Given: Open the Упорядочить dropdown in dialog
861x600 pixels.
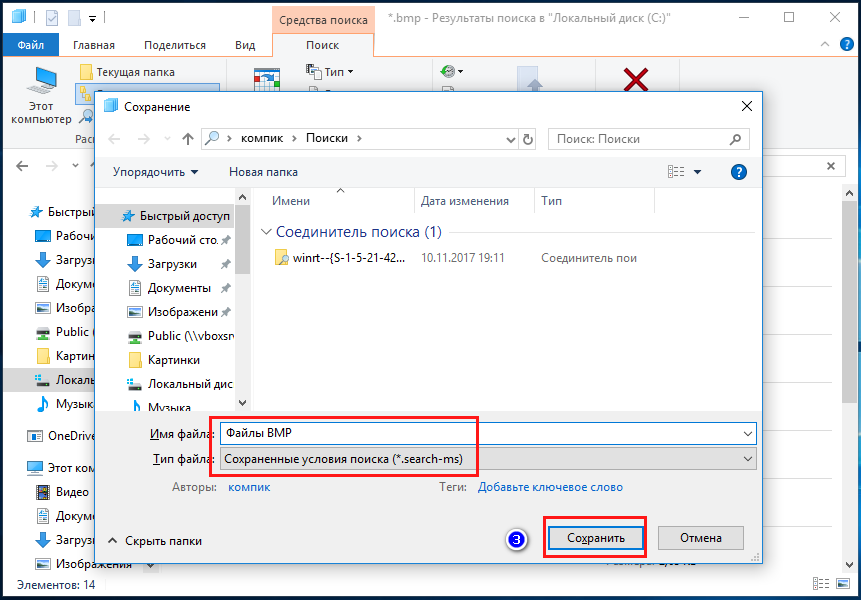Looking at the screenshot, I should click(155, 172).
